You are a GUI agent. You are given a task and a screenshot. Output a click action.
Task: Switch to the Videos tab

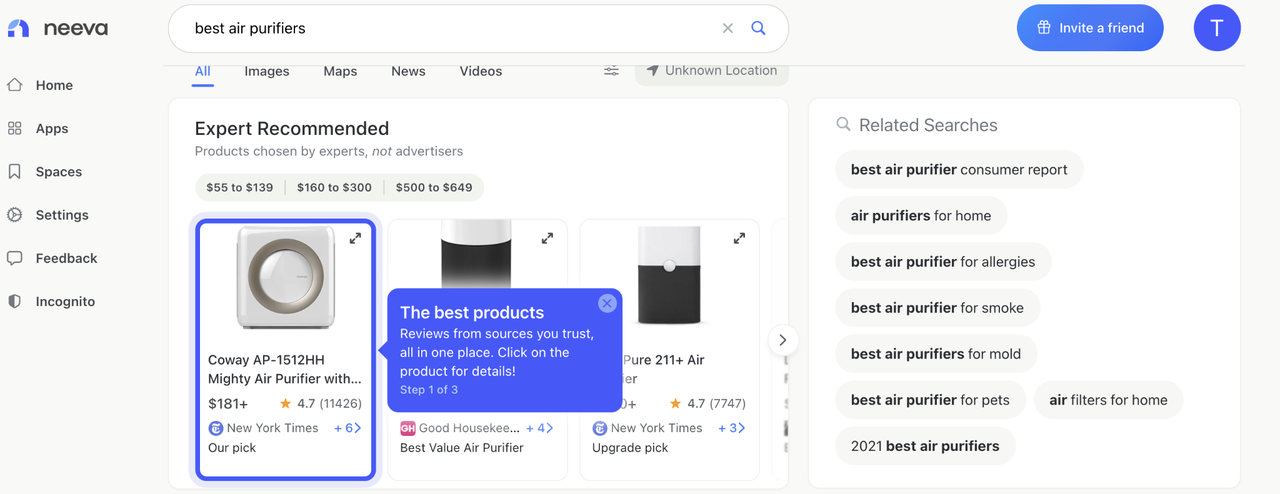coord(481,71)
